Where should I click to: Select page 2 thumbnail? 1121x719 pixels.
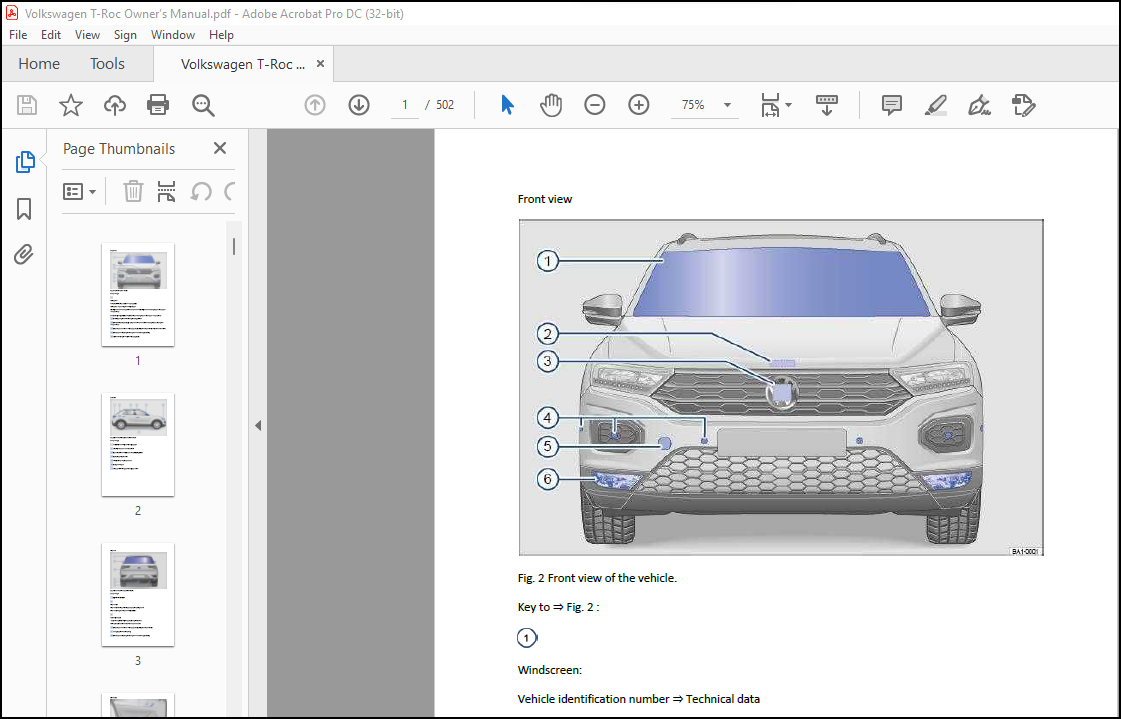pyautogui.click(x=138, y=445)
